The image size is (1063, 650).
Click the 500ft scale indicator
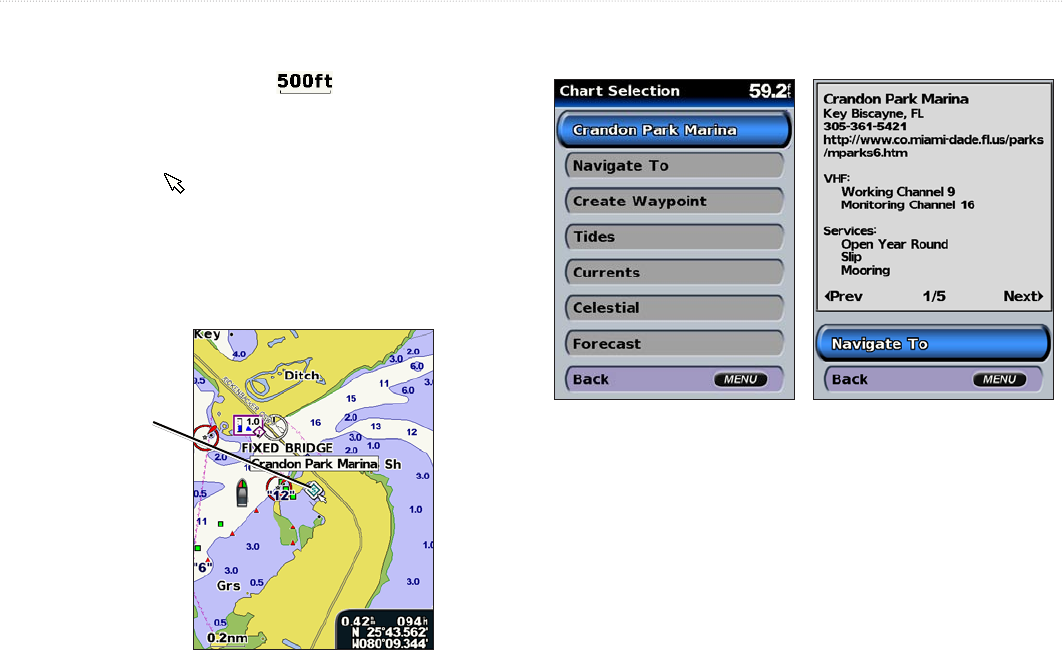coord(305,82)
